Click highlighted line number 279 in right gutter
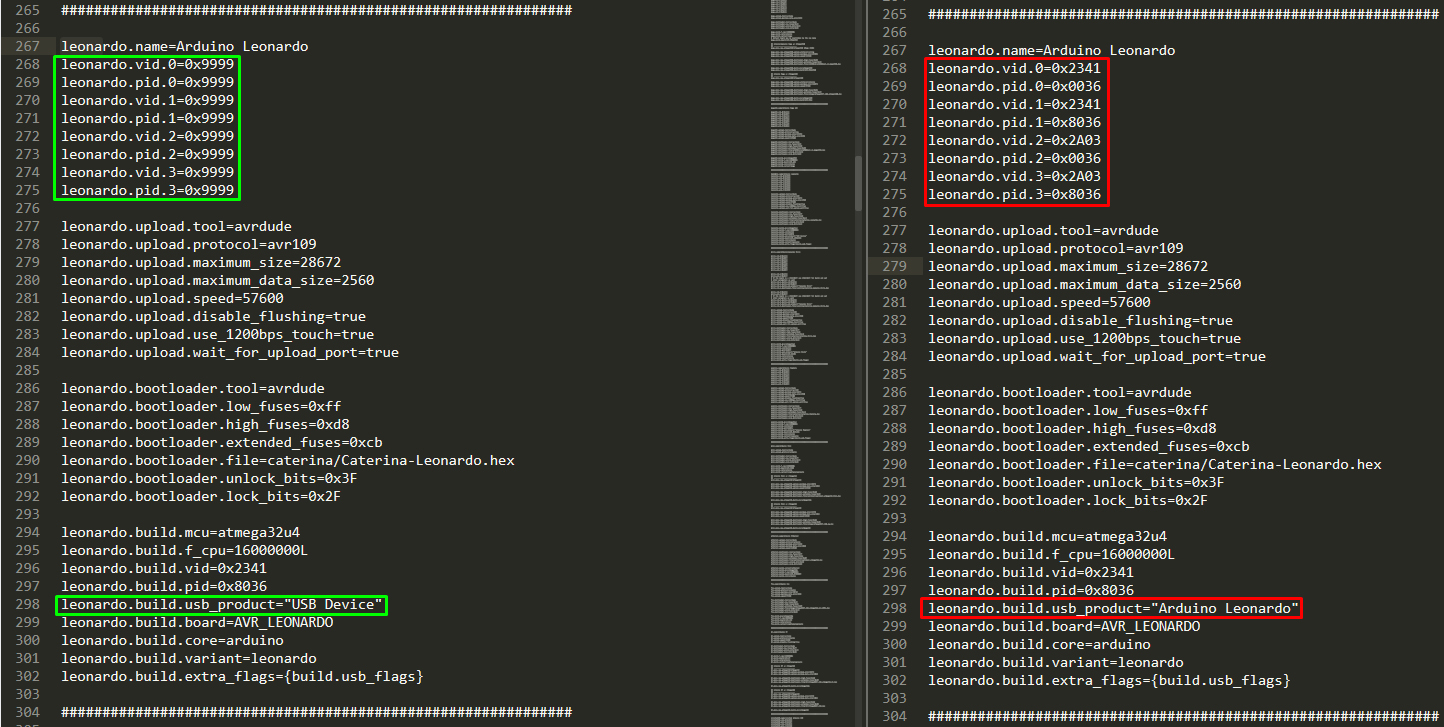This screenshot has width=1444, height=727. click(895, 266)
